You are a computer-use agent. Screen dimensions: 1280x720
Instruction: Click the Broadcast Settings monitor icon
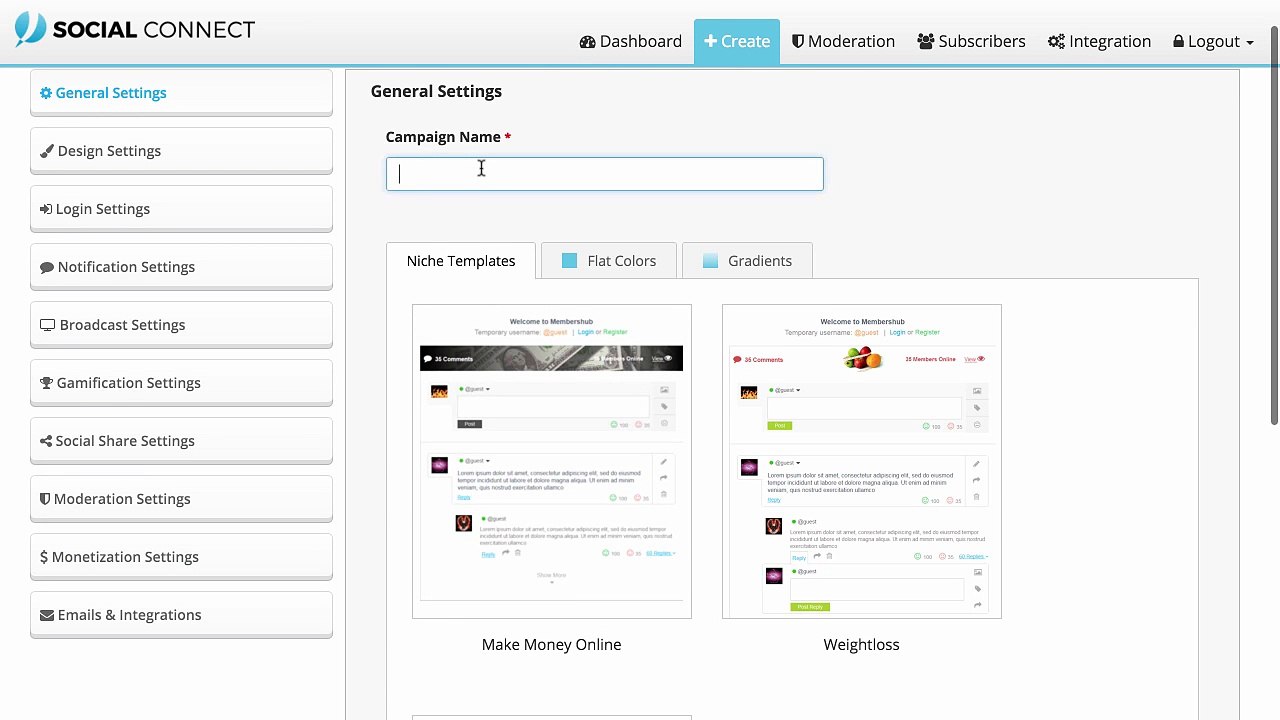click(47, 325)
